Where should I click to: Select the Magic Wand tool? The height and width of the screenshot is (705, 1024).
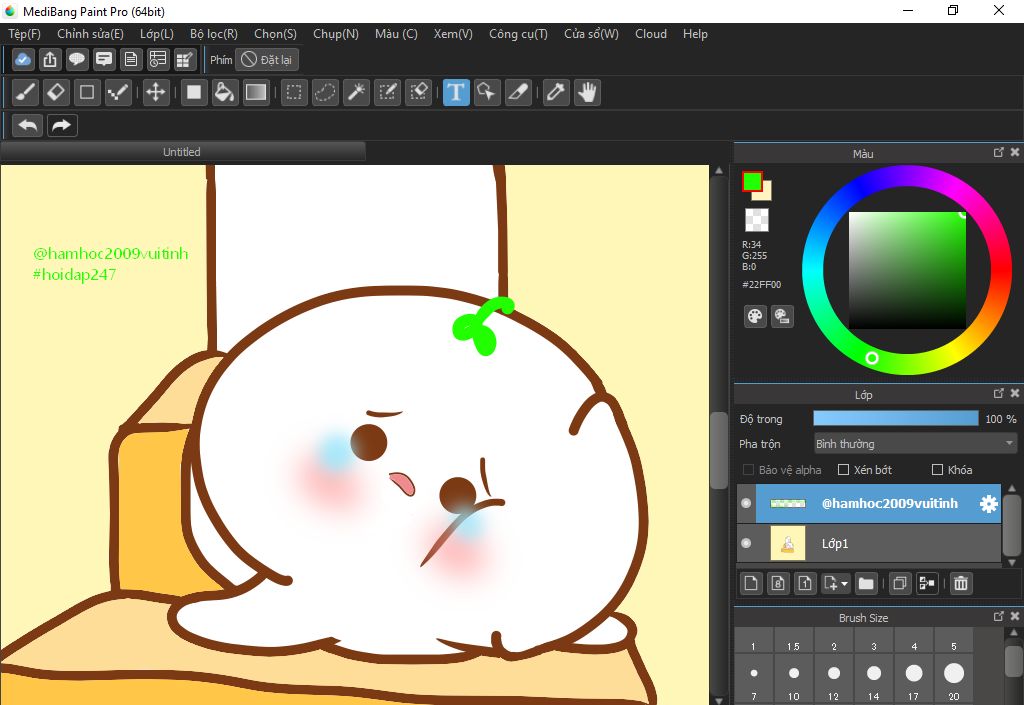click(x=356, y=92)
